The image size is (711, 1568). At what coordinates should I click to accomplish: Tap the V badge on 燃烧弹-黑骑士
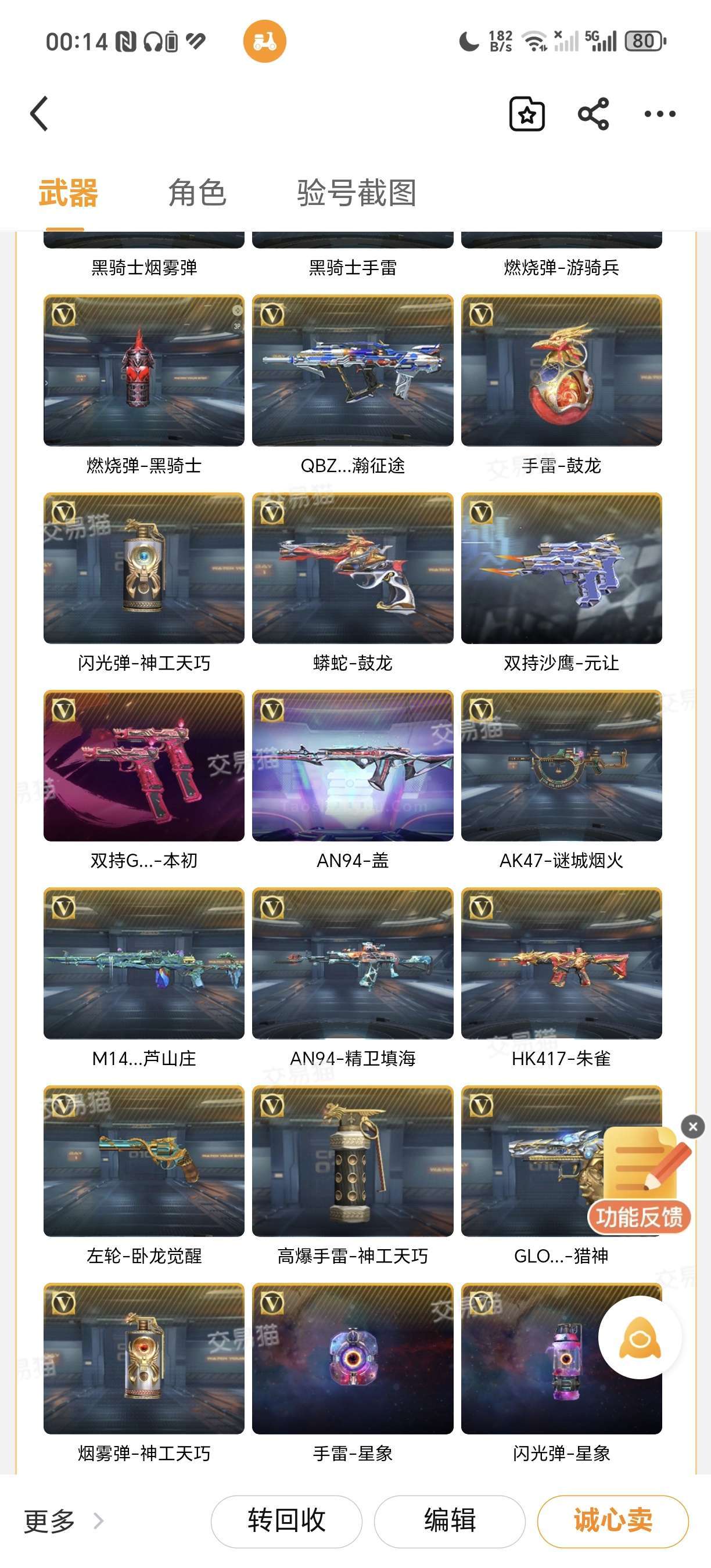(x=64, y=315)
